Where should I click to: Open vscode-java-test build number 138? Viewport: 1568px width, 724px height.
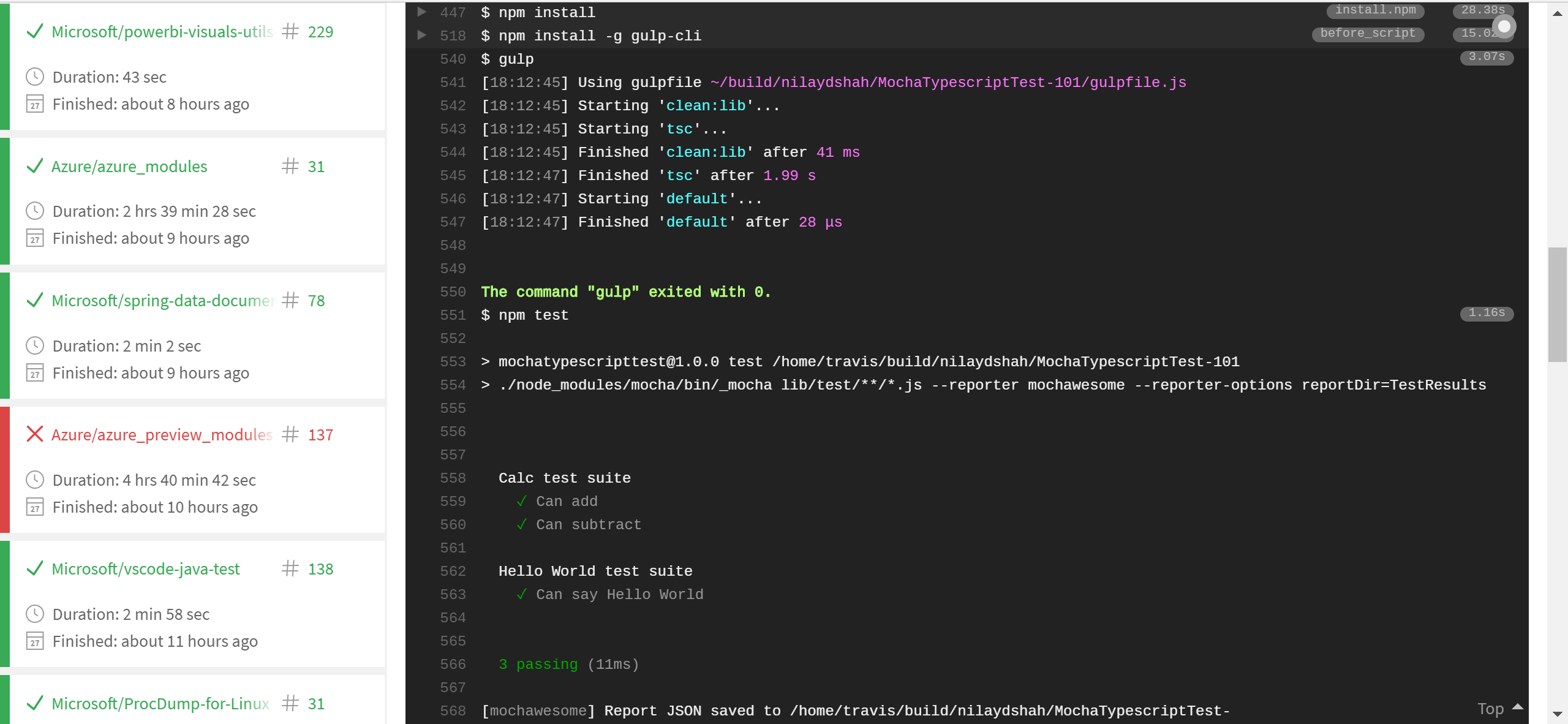[320, 569]
